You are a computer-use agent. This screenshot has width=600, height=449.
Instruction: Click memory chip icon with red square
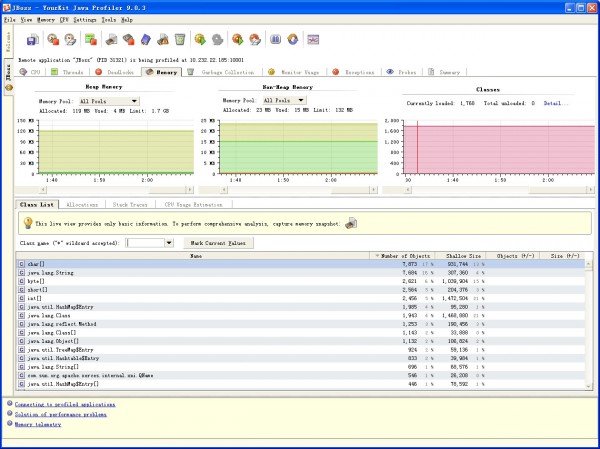(129, 39)
